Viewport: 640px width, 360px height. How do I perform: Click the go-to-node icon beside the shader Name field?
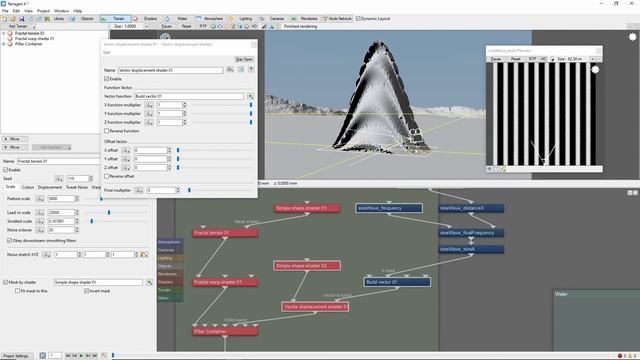pyautogui.click(x=230, y=70)
